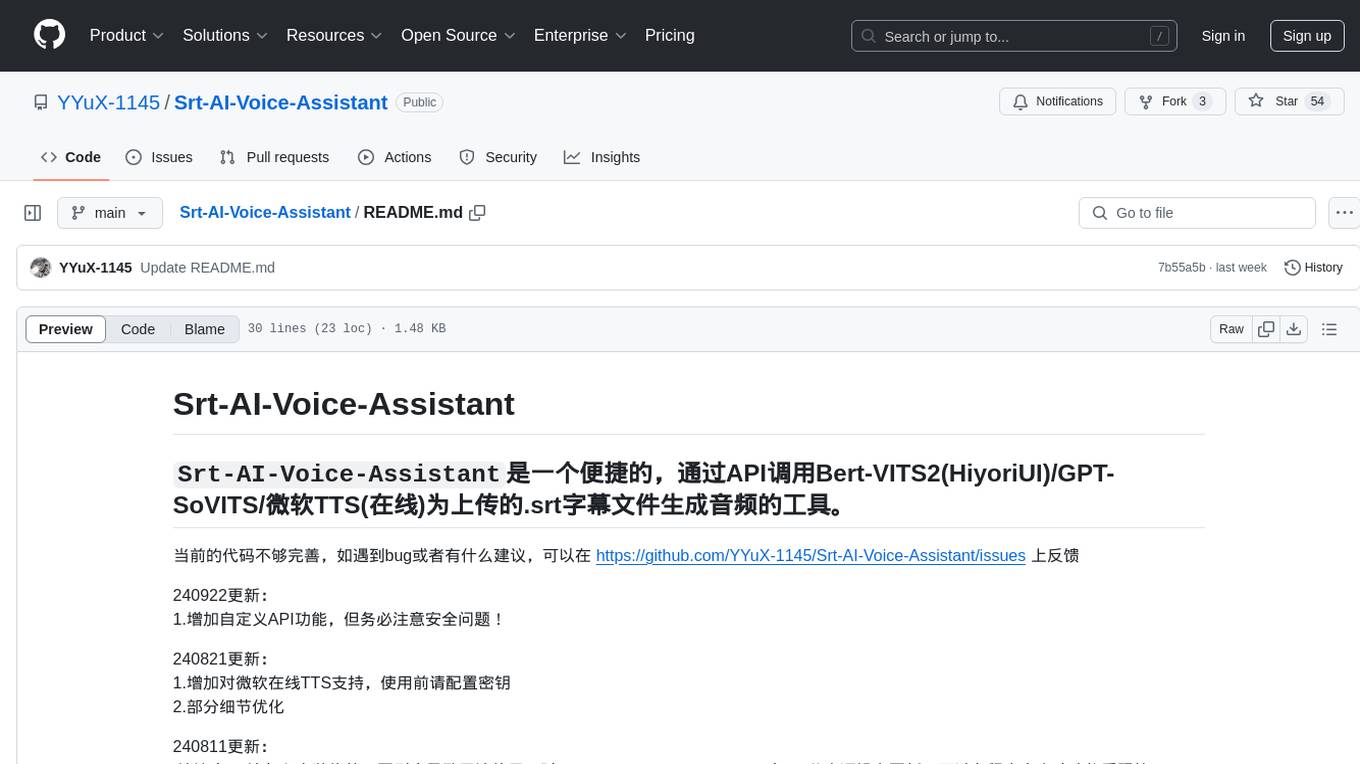Open the YYuX-1145 owner profile link

tap(108, 102)
